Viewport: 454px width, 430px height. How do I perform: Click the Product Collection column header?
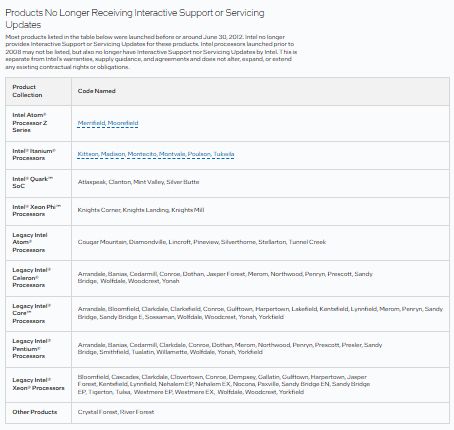point(27,91)
